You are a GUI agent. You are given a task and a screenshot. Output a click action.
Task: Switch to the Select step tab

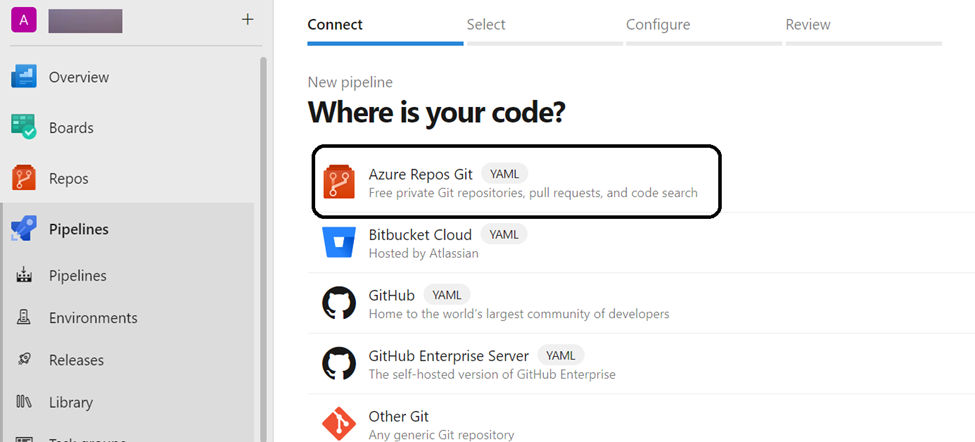point(486,25)
